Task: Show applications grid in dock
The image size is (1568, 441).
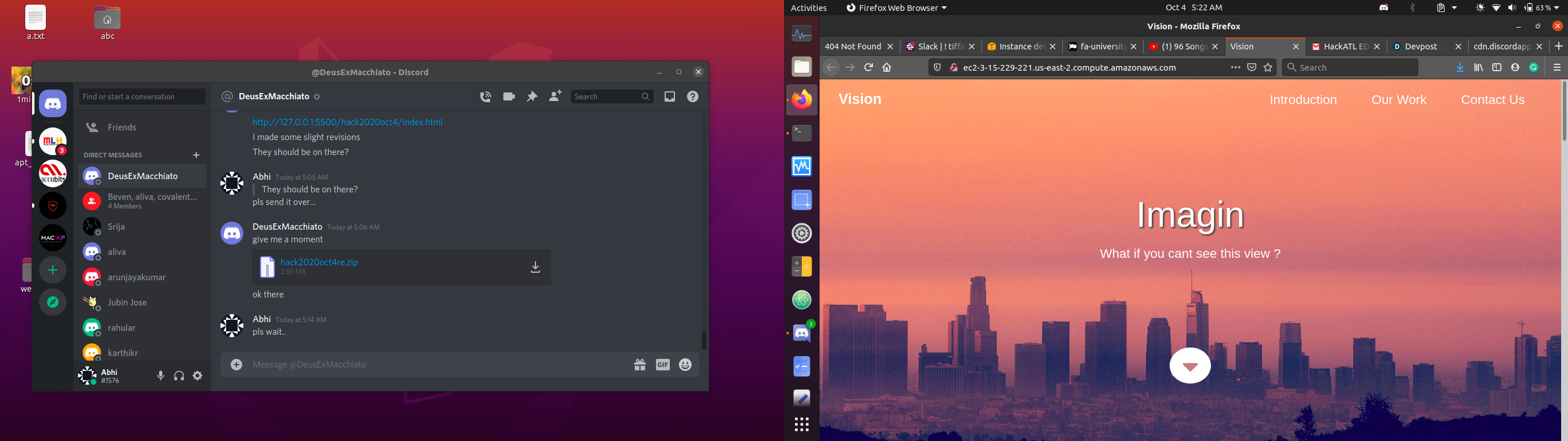Action: coord(802,424)
